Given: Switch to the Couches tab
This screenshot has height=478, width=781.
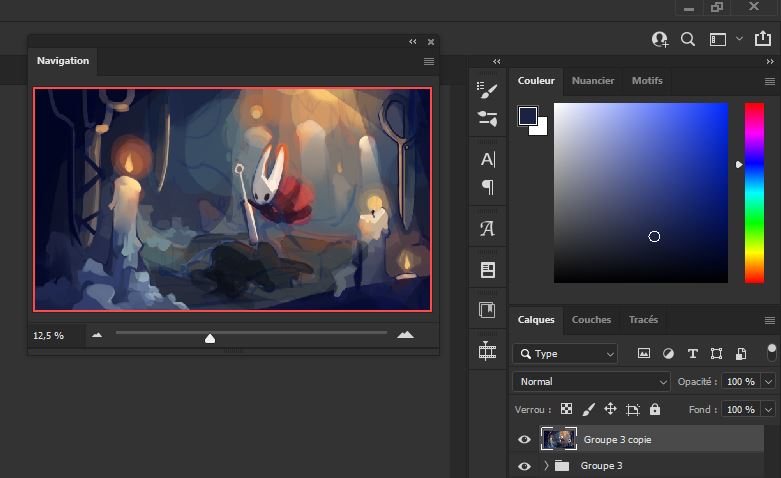Looking at the screenshot, I should point(591,320).
